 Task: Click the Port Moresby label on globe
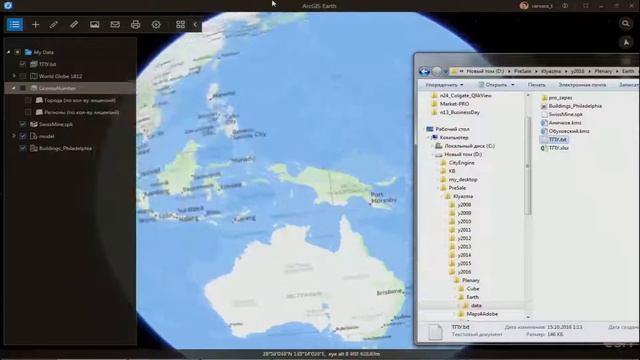click(x=384, y=198)
